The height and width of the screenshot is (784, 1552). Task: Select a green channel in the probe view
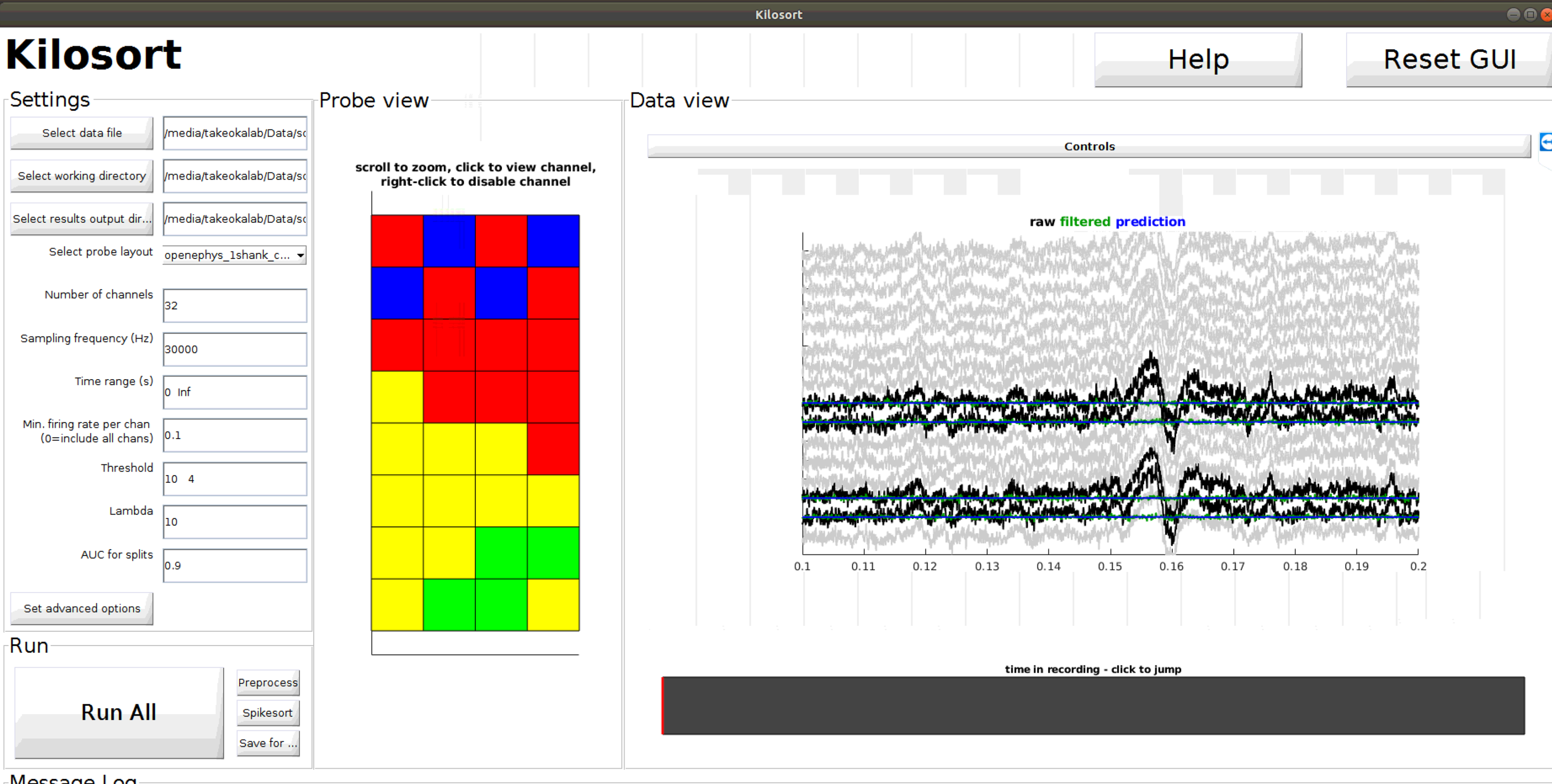(500, 553)
